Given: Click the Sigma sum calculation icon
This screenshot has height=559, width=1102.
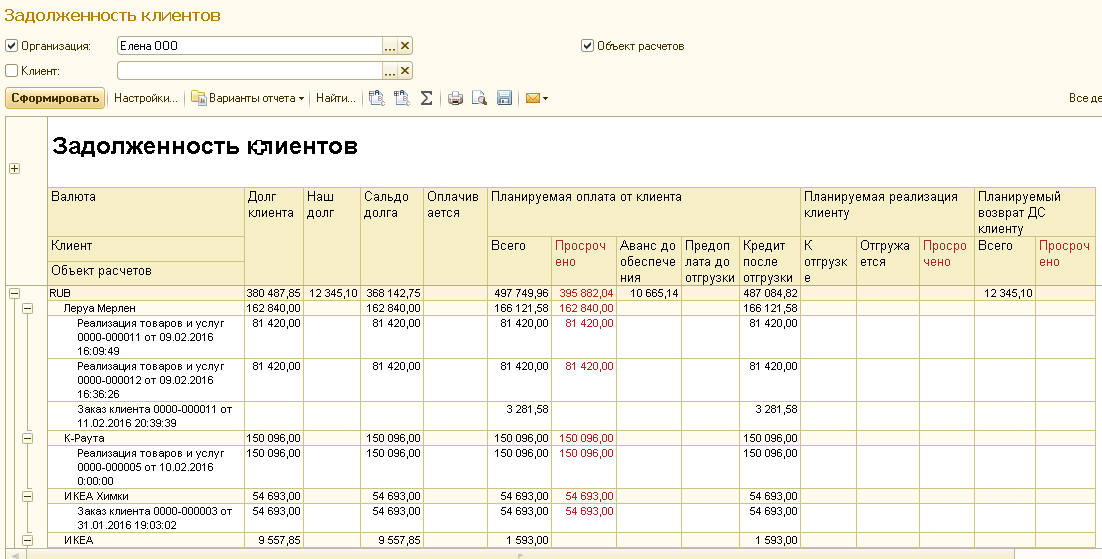Looking at the screenshot, I should point(427,98).
